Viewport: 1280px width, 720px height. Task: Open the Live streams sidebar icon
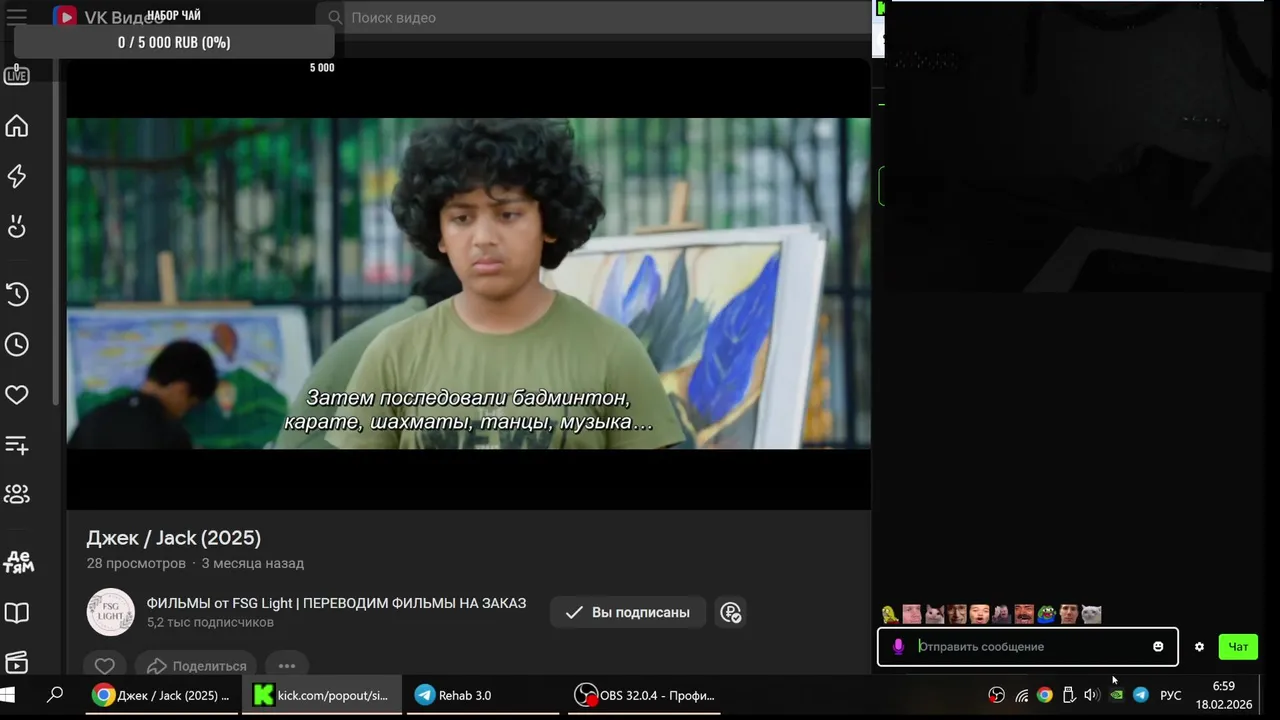point(16,75)
